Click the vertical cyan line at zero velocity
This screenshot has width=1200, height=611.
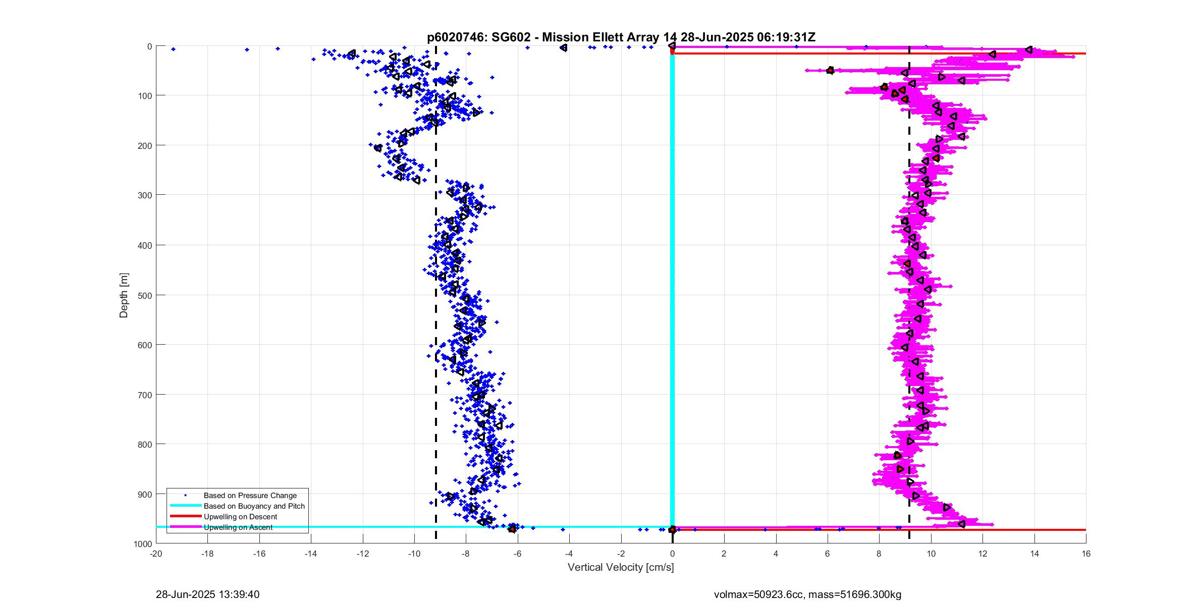(x=672, y=290)
